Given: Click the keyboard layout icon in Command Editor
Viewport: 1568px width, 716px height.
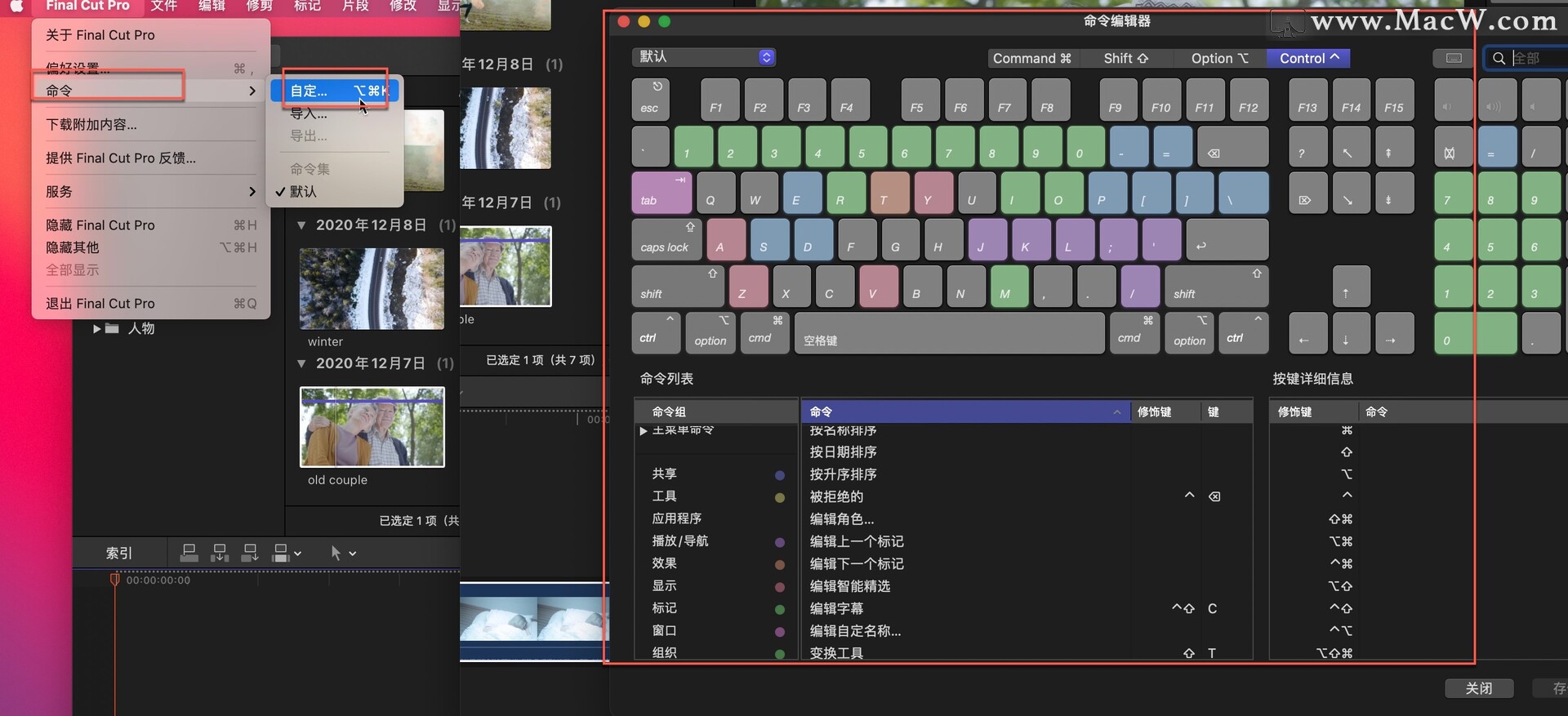Looking at the screenshot, I should pos(1454,58).
